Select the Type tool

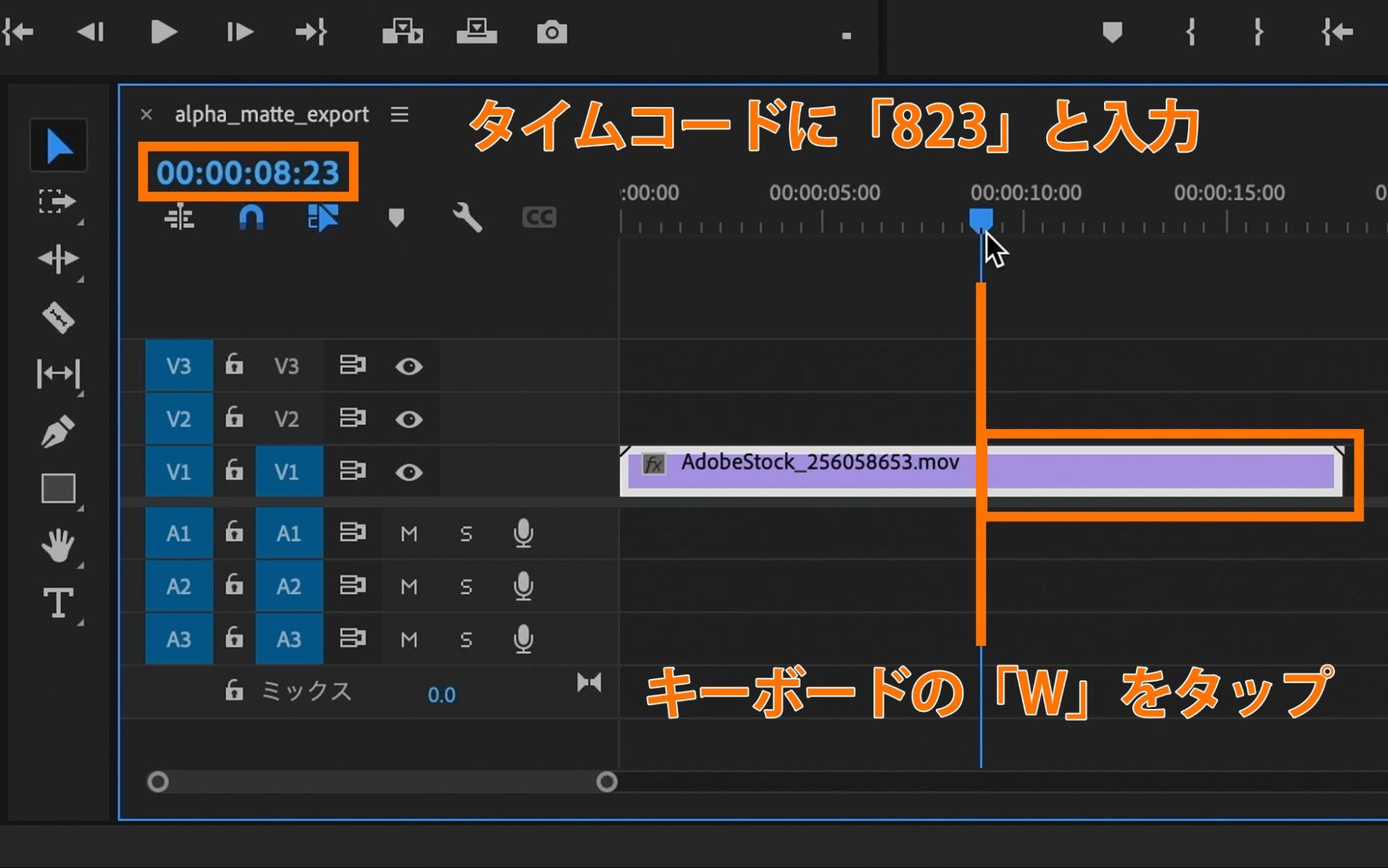point(58,602)
